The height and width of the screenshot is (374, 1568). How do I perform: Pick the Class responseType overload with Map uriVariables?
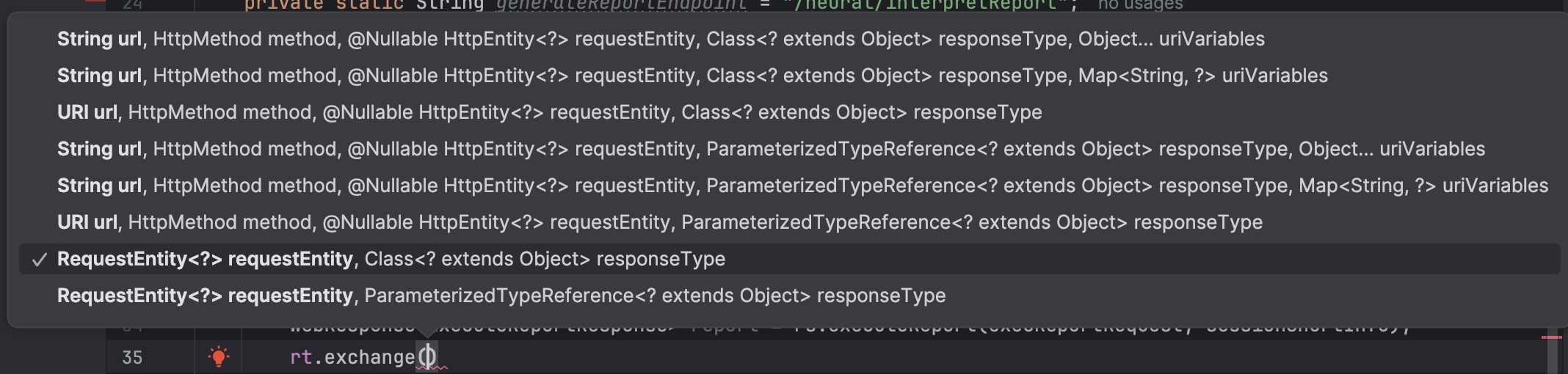tap(692, 76)
